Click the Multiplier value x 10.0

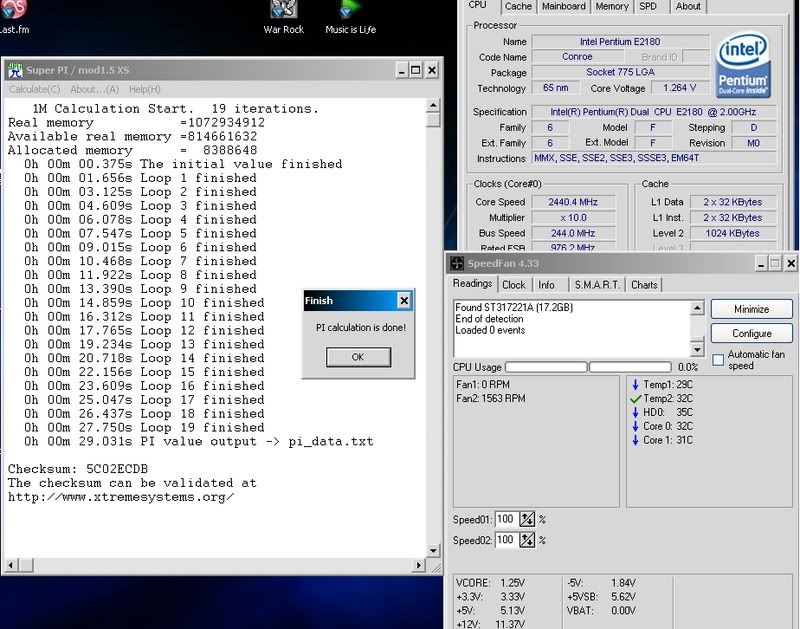click(x=573, y=218)
